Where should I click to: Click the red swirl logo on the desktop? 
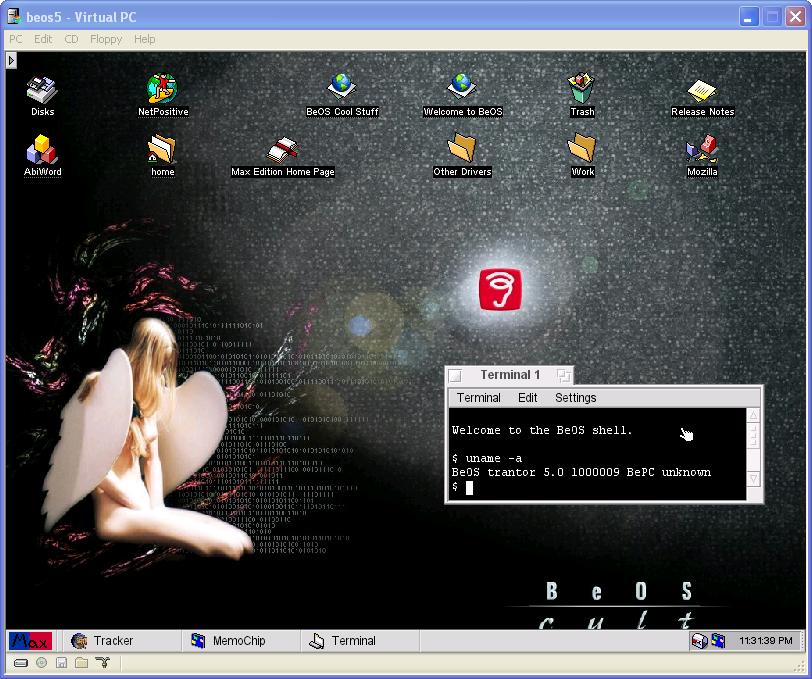[x=500, y=289]
